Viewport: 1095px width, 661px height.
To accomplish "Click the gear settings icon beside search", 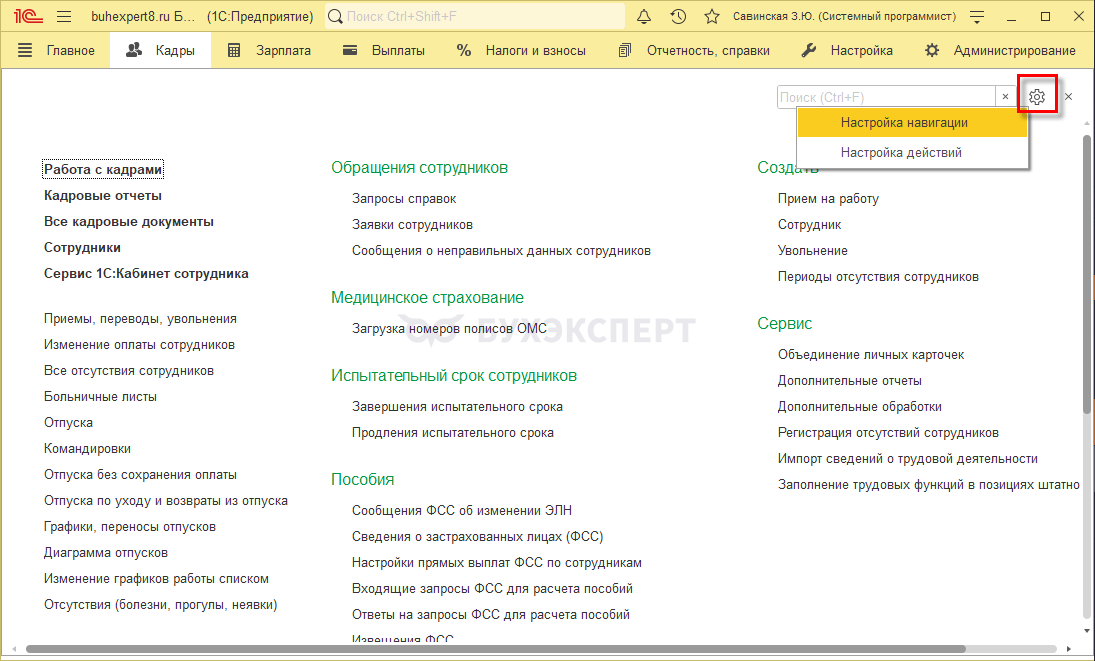I will click(x=1037, y=97).
